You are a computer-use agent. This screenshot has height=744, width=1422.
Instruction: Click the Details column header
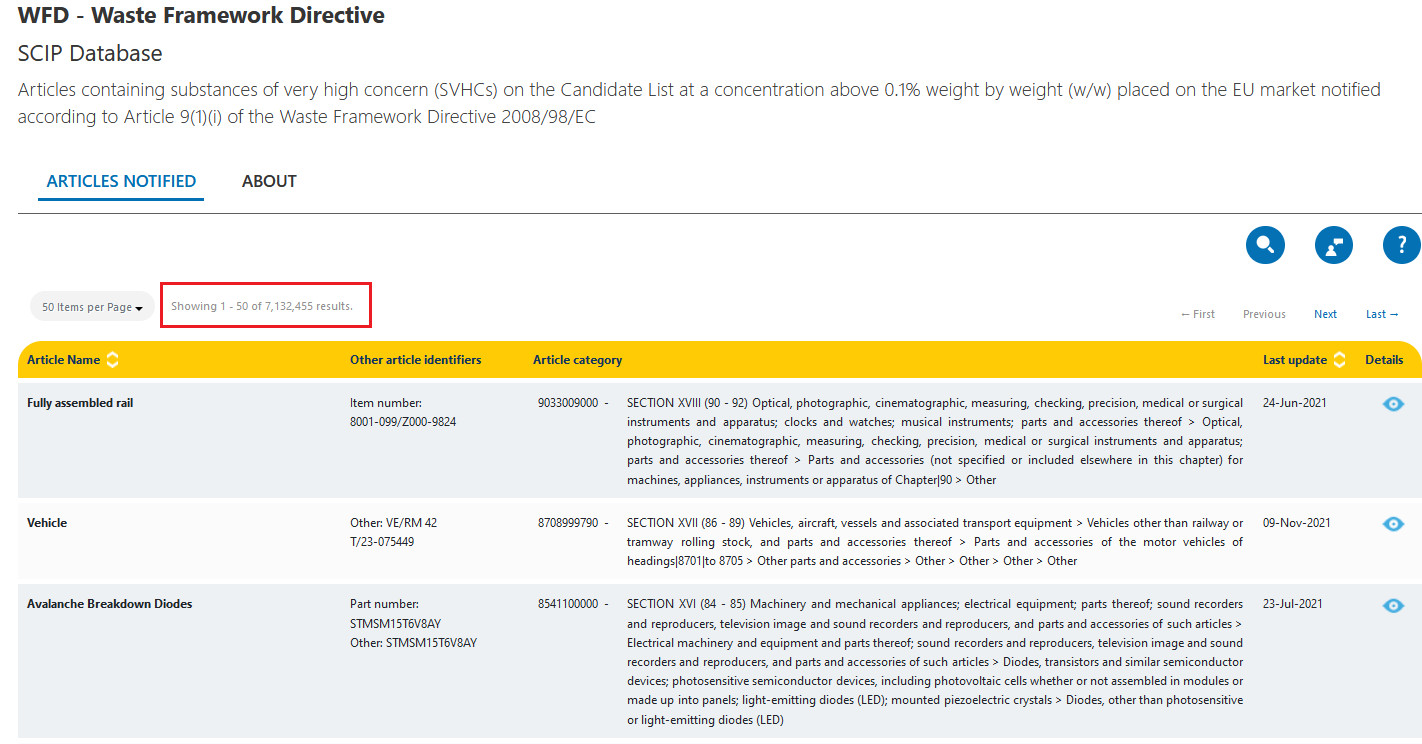tap(1384, 360)
